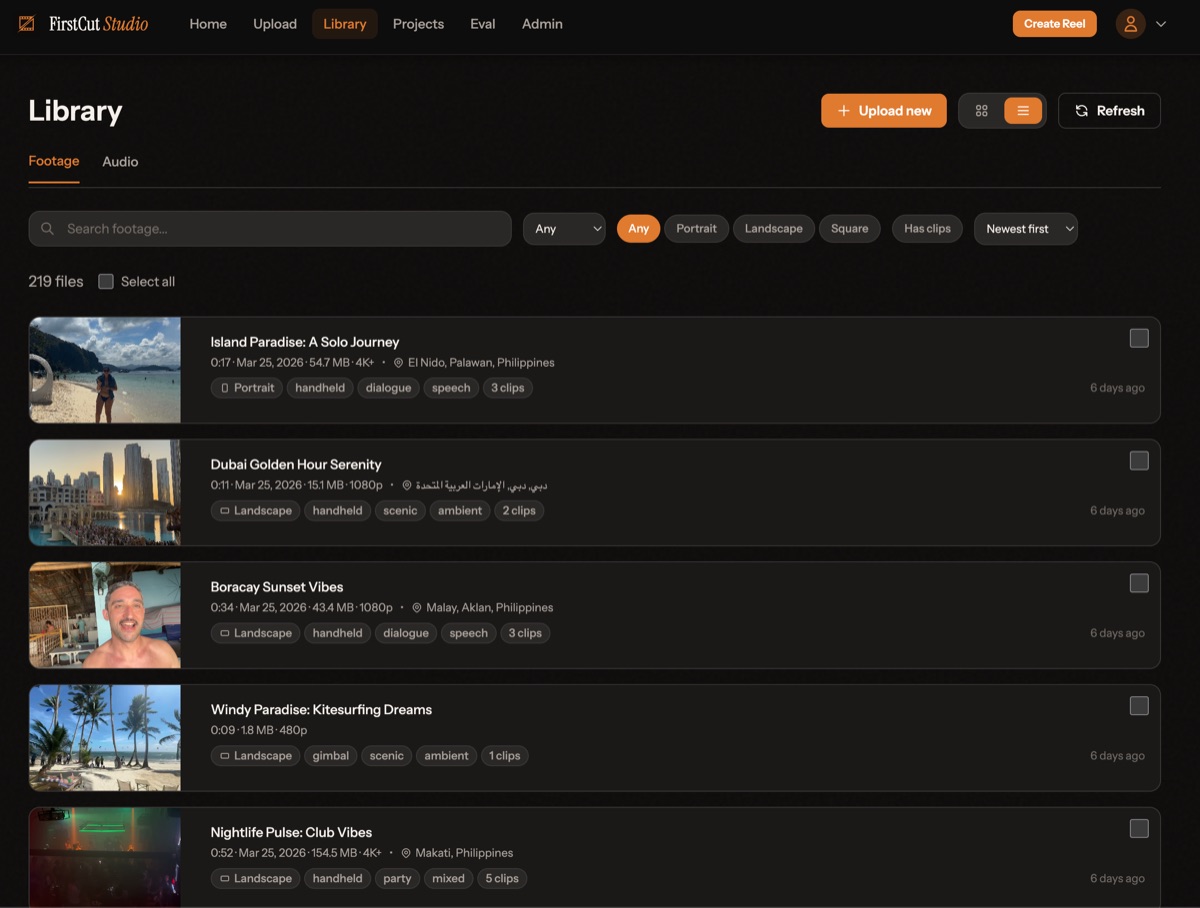Switch to grid view layout
Viewport: 1200px width, 908px height.
(x=981, y=110)
